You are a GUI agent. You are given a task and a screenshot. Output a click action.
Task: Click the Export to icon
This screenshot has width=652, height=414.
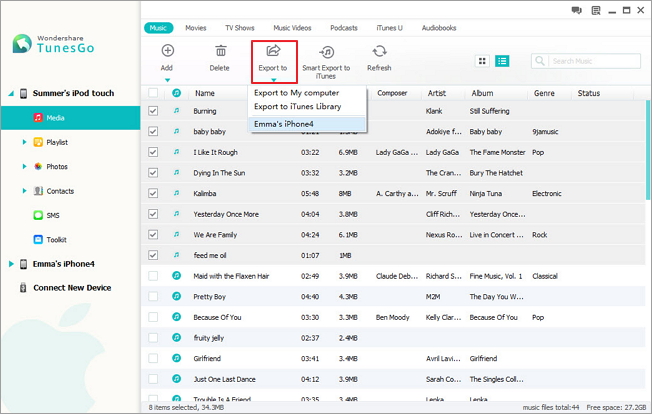pyautogui.click(x=273, y=51)
